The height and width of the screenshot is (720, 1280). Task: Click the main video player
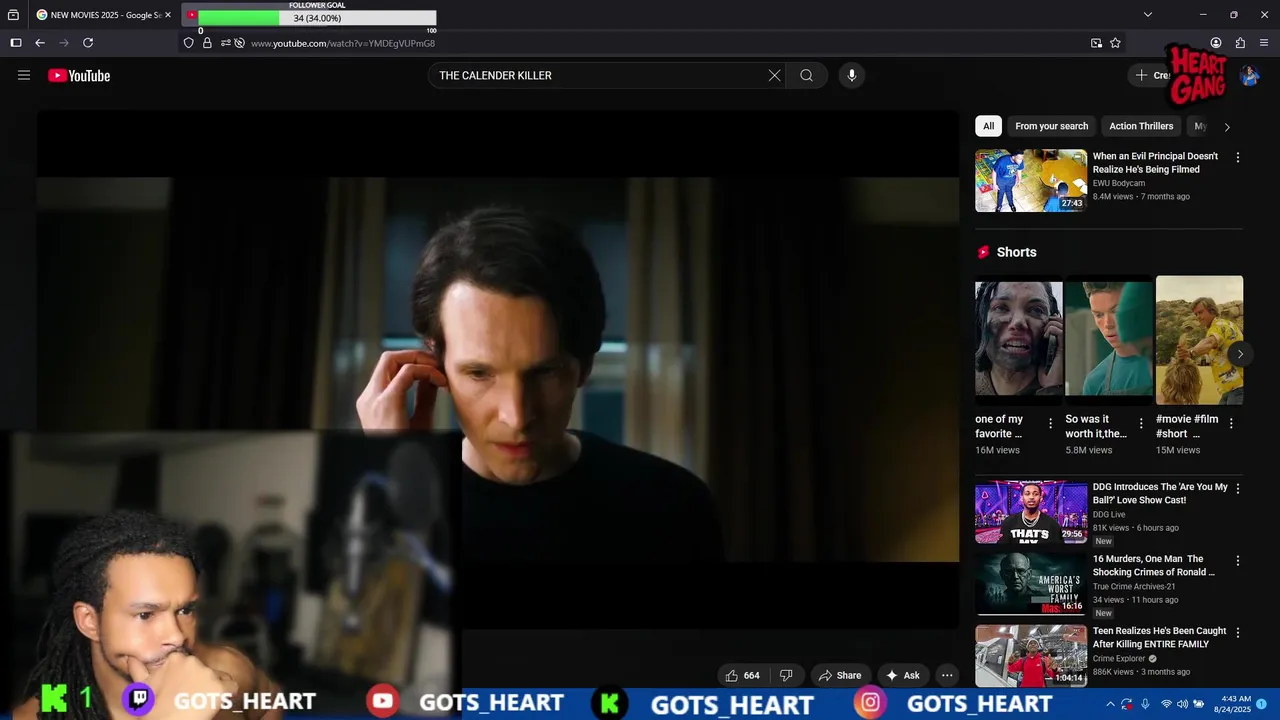tap(498, 369)
